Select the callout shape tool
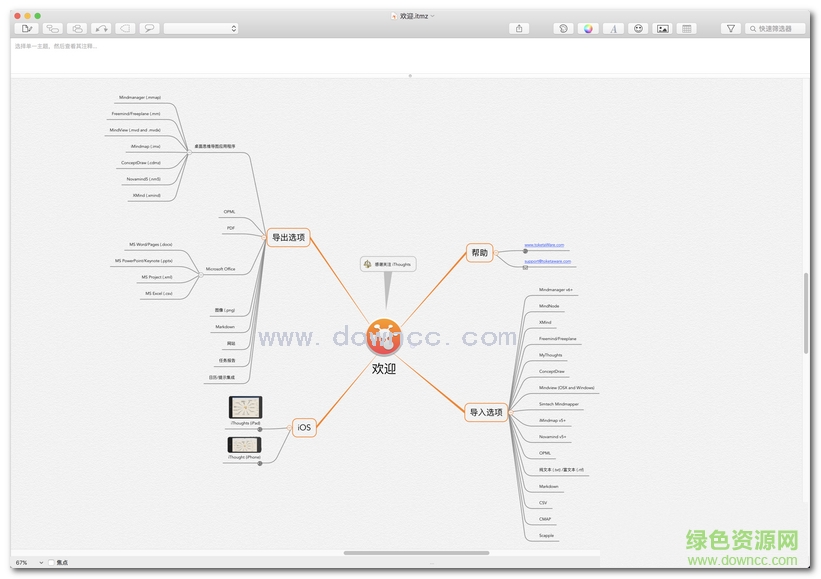Viewport: 821px width, 579px height. [x=124, y=28]
